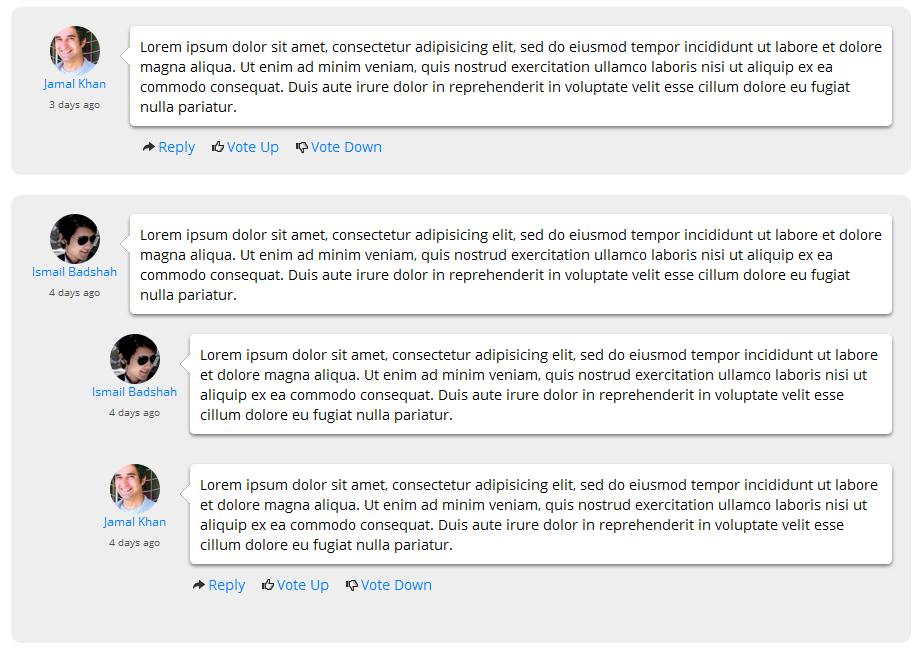Click Ismail Badshah's avatar on the top-level comment
The image size is (923, 654).
click(x=75, y=238)
